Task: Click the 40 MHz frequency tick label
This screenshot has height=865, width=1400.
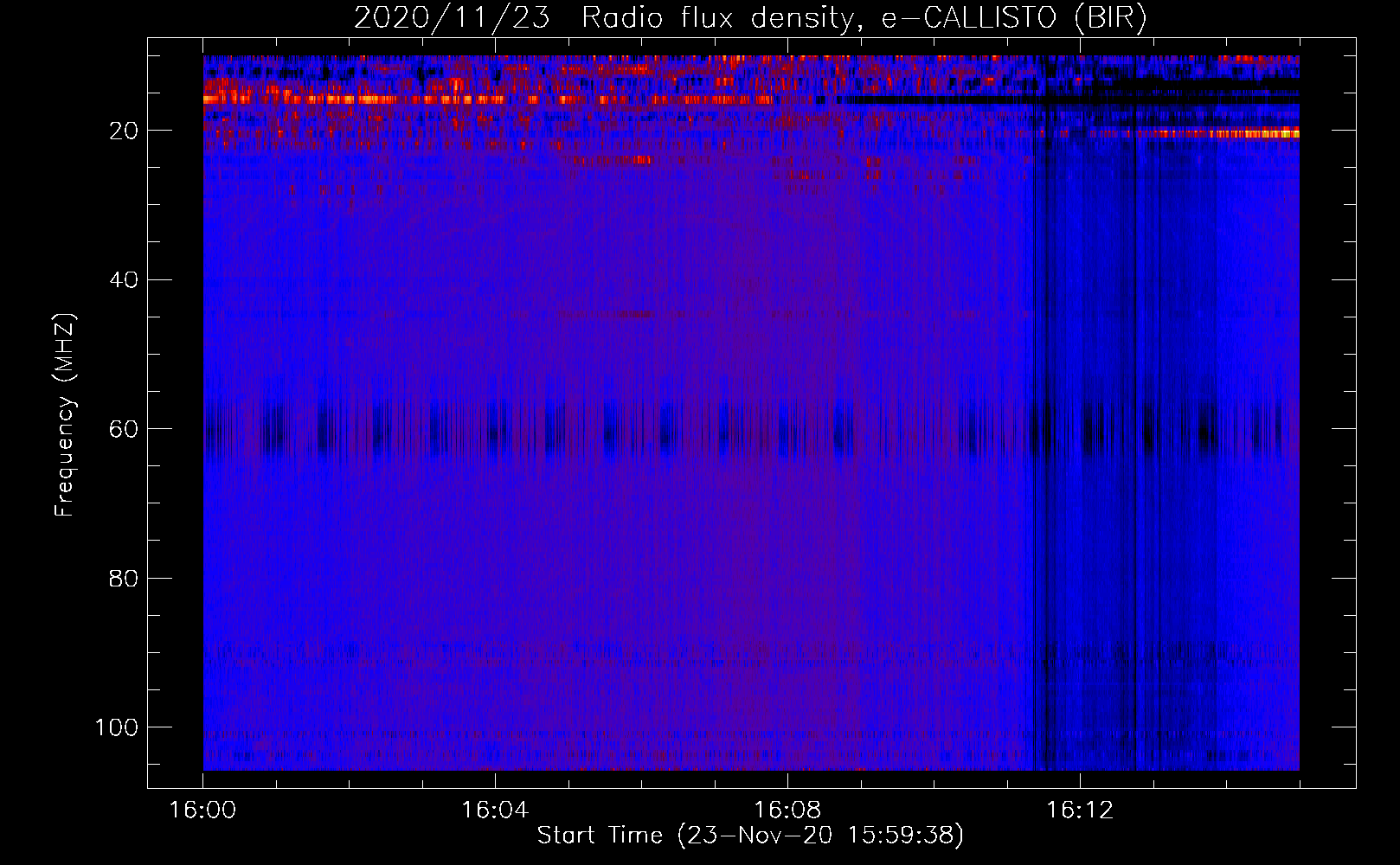Action: [x=124, y=279]
